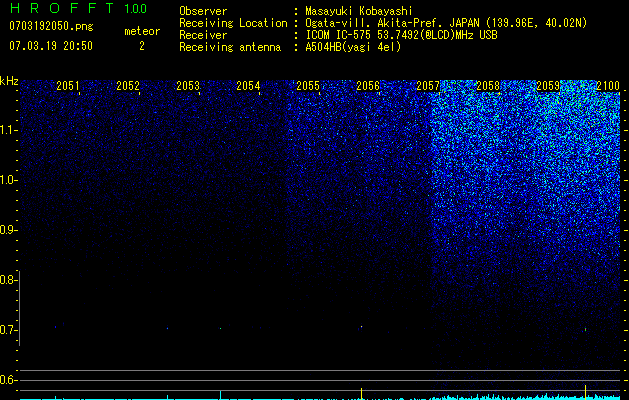The height and width of the screenshot is (400, 629).
Task: Click time marker 2051
Action: tap(68, 86)
